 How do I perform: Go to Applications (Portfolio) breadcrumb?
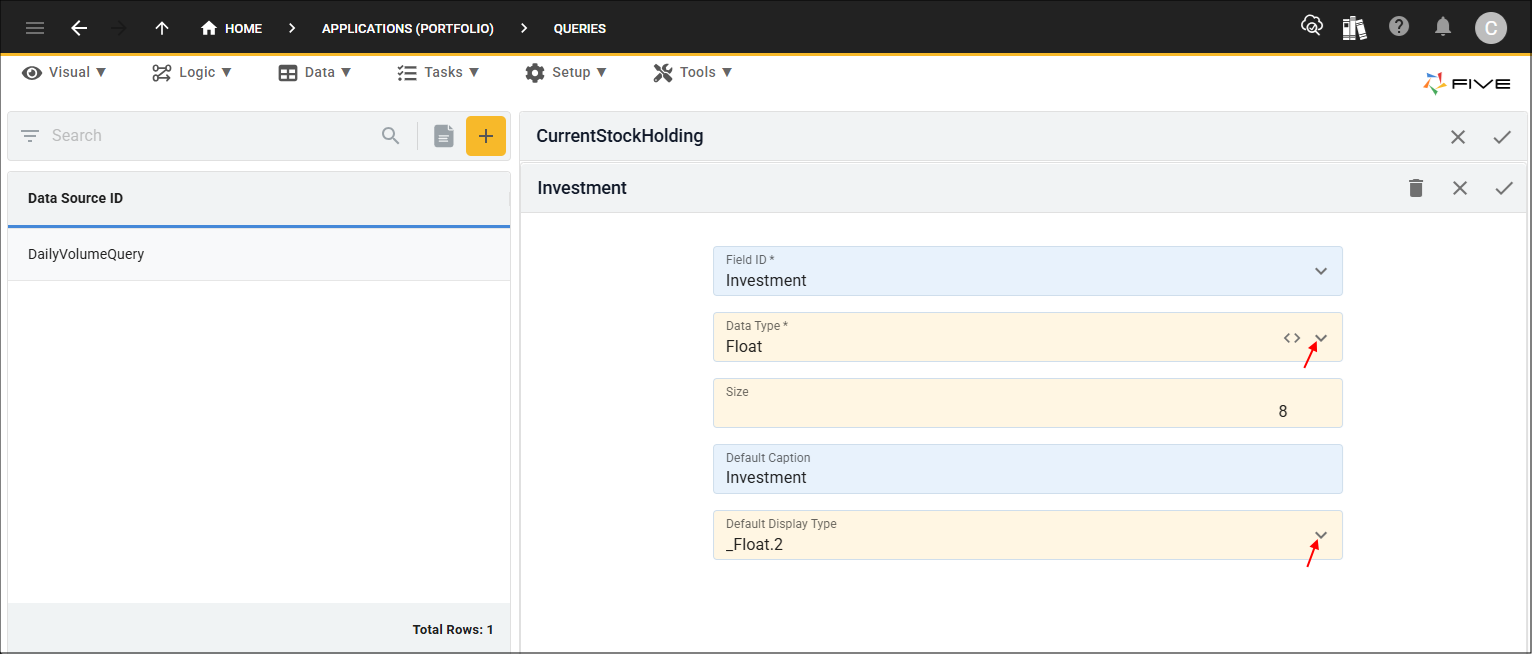click(407, 28)
